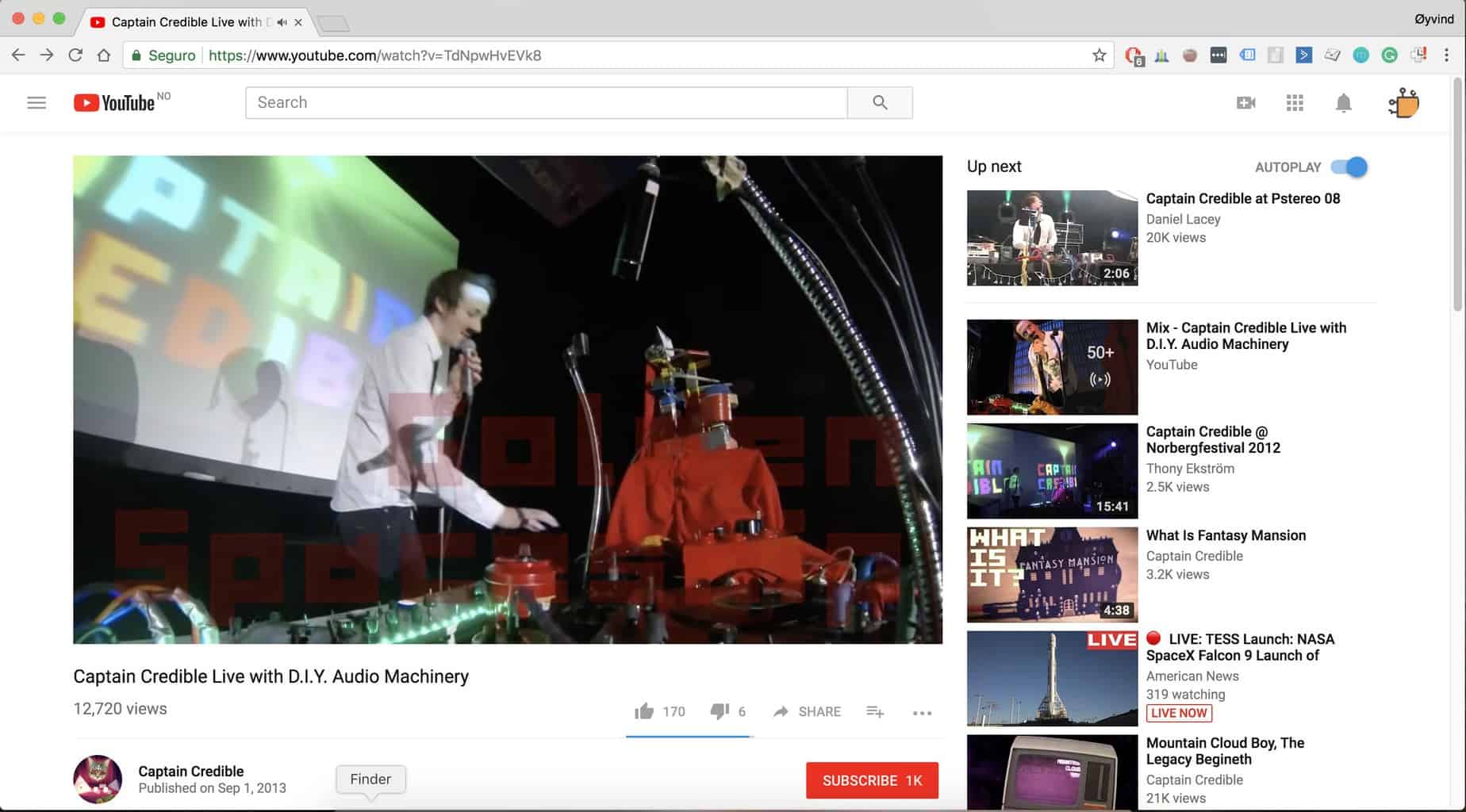This screenshot has width=1466, height=812.
Task: Open Captain Credible channel name link
Action: tap(191, 771)
